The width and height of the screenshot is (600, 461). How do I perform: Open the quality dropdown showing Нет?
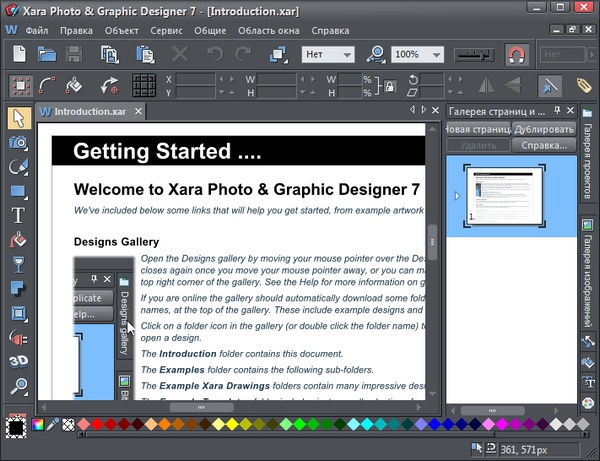[x=330, y=54]
